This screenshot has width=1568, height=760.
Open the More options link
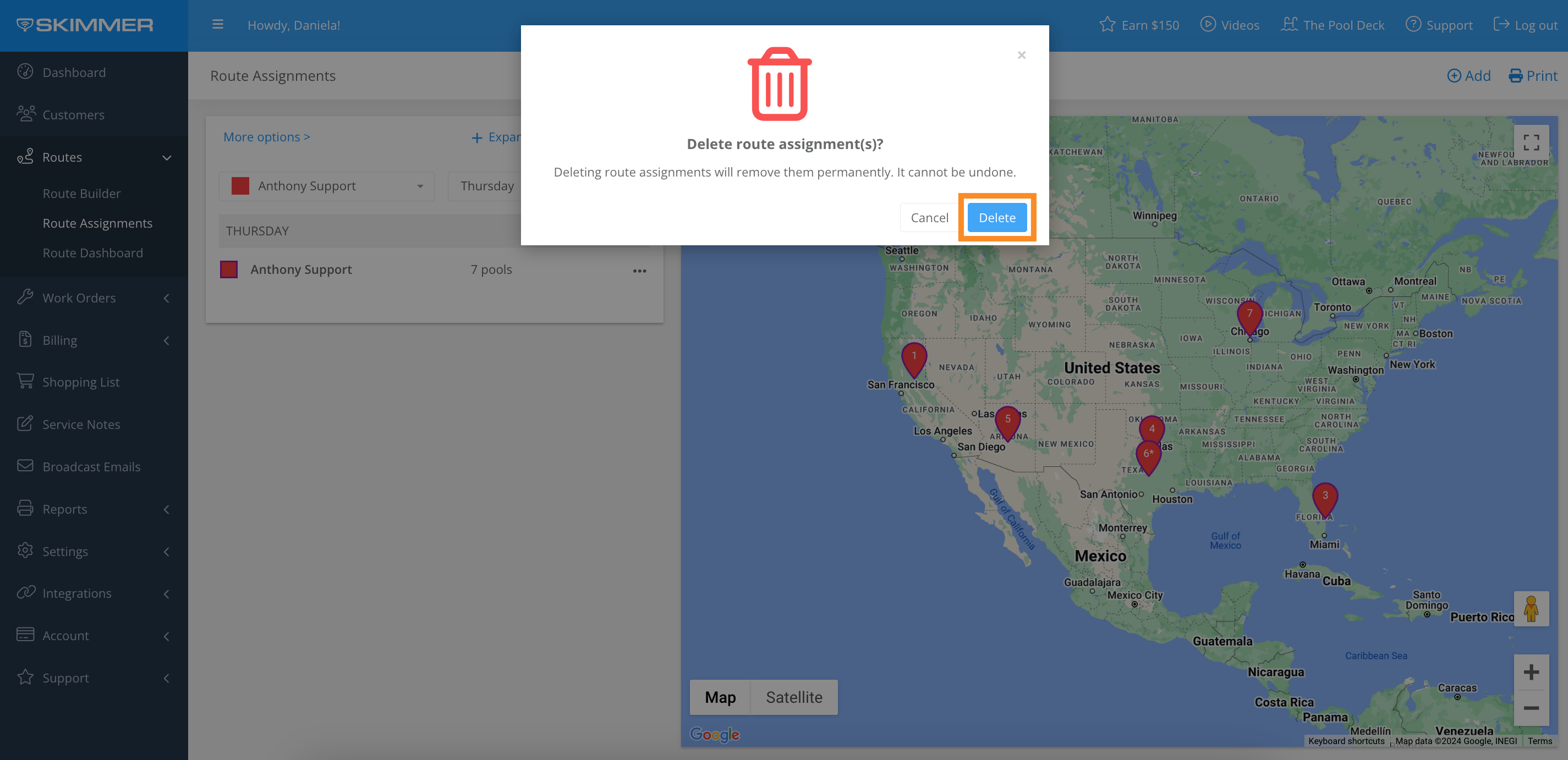click(267, 137)
